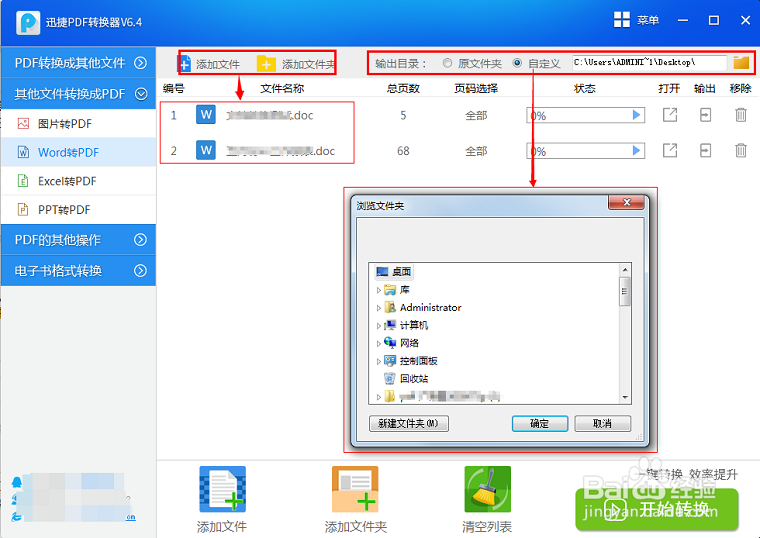Expand the 网络 tree node

pyautogui.click(x=378, y=344)
